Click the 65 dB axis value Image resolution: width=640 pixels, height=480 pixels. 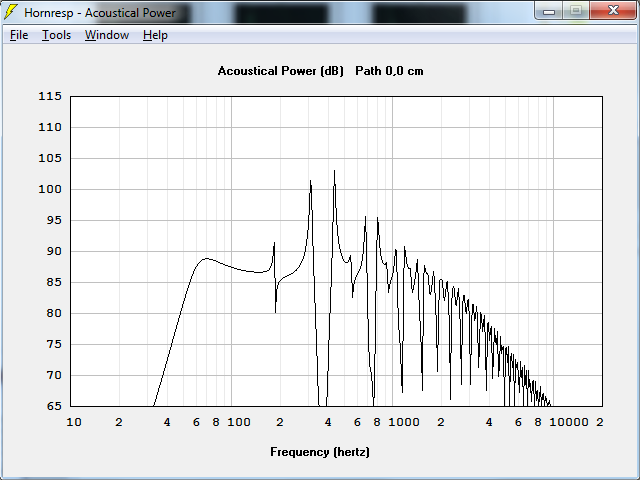point(54,407)
